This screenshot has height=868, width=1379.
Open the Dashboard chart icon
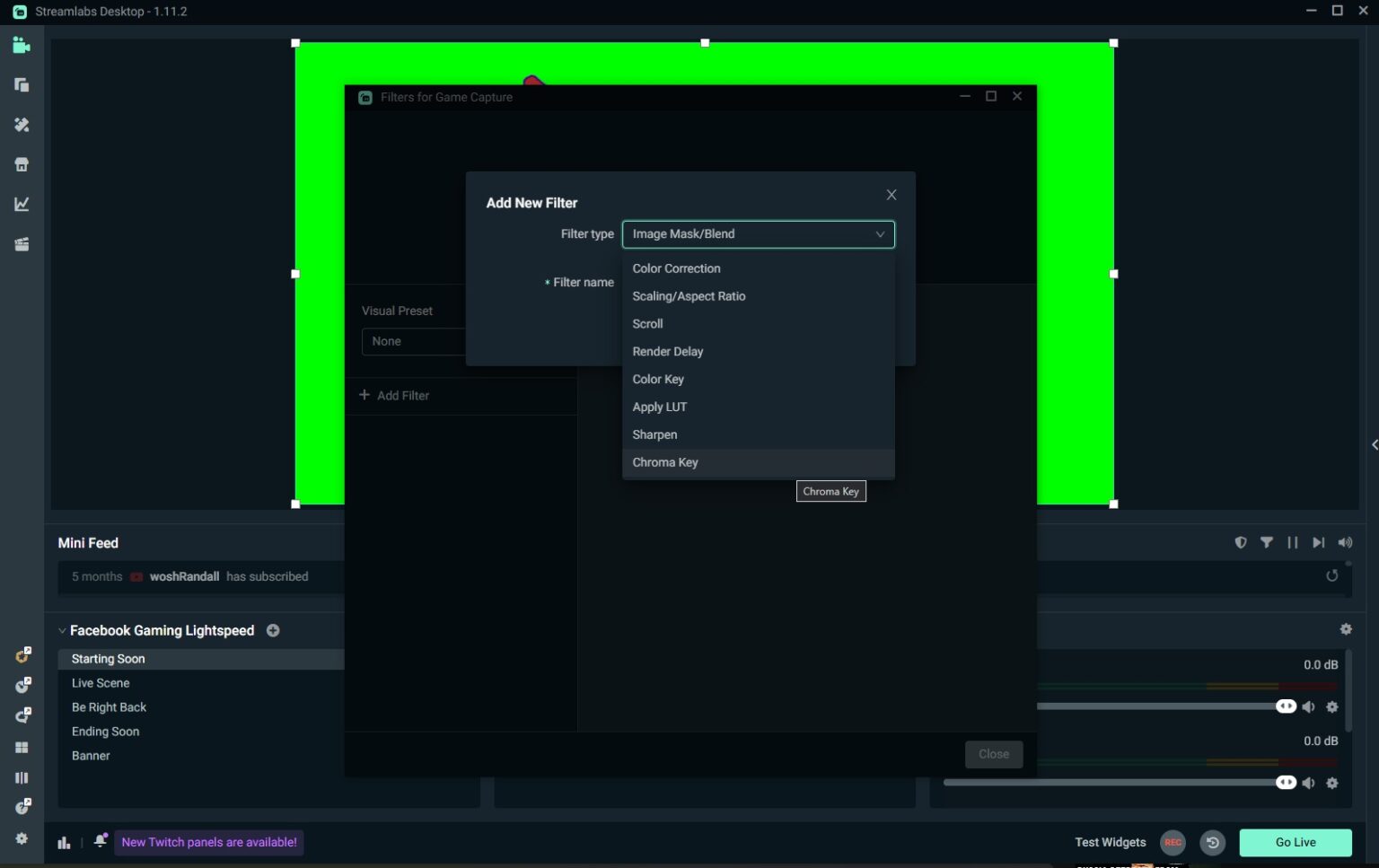tap(22, 204)
